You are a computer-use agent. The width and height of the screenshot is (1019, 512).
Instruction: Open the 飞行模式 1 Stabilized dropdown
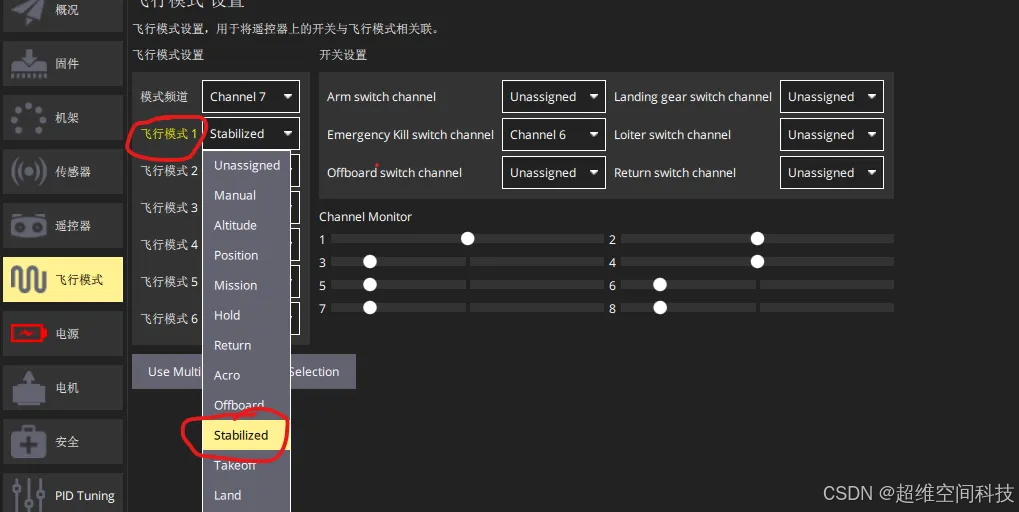(x=251, y=134)
